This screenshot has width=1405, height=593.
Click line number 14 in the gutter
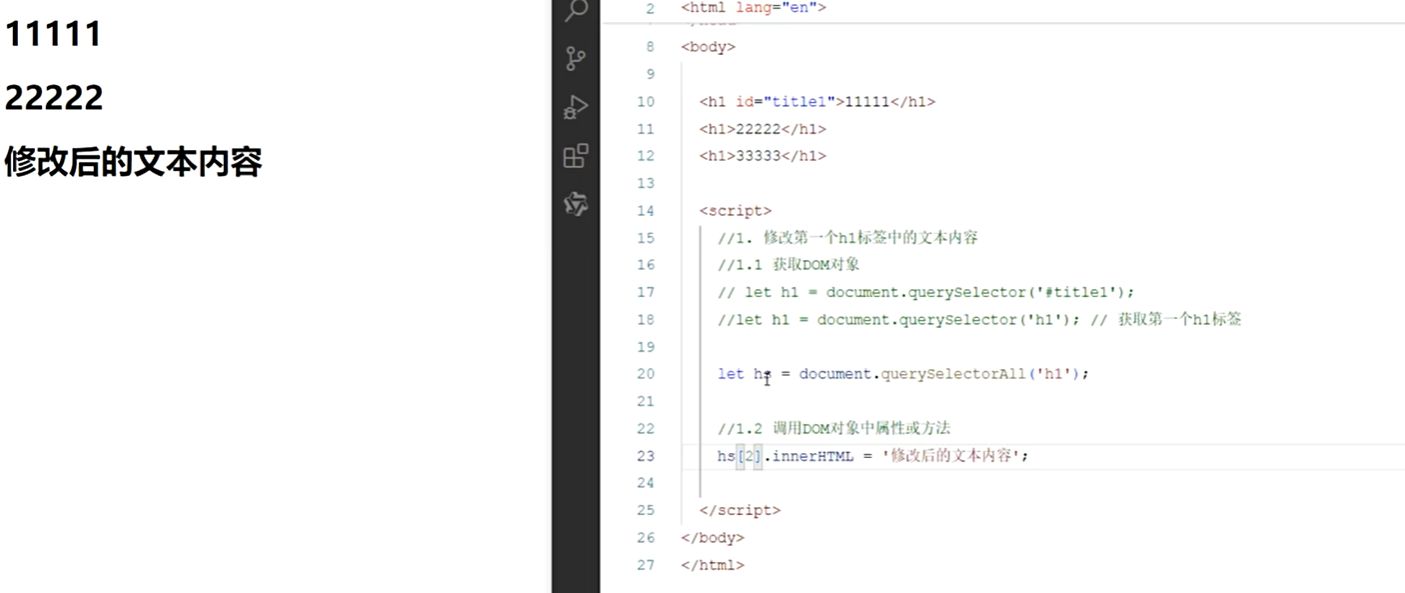pos(645,210)
